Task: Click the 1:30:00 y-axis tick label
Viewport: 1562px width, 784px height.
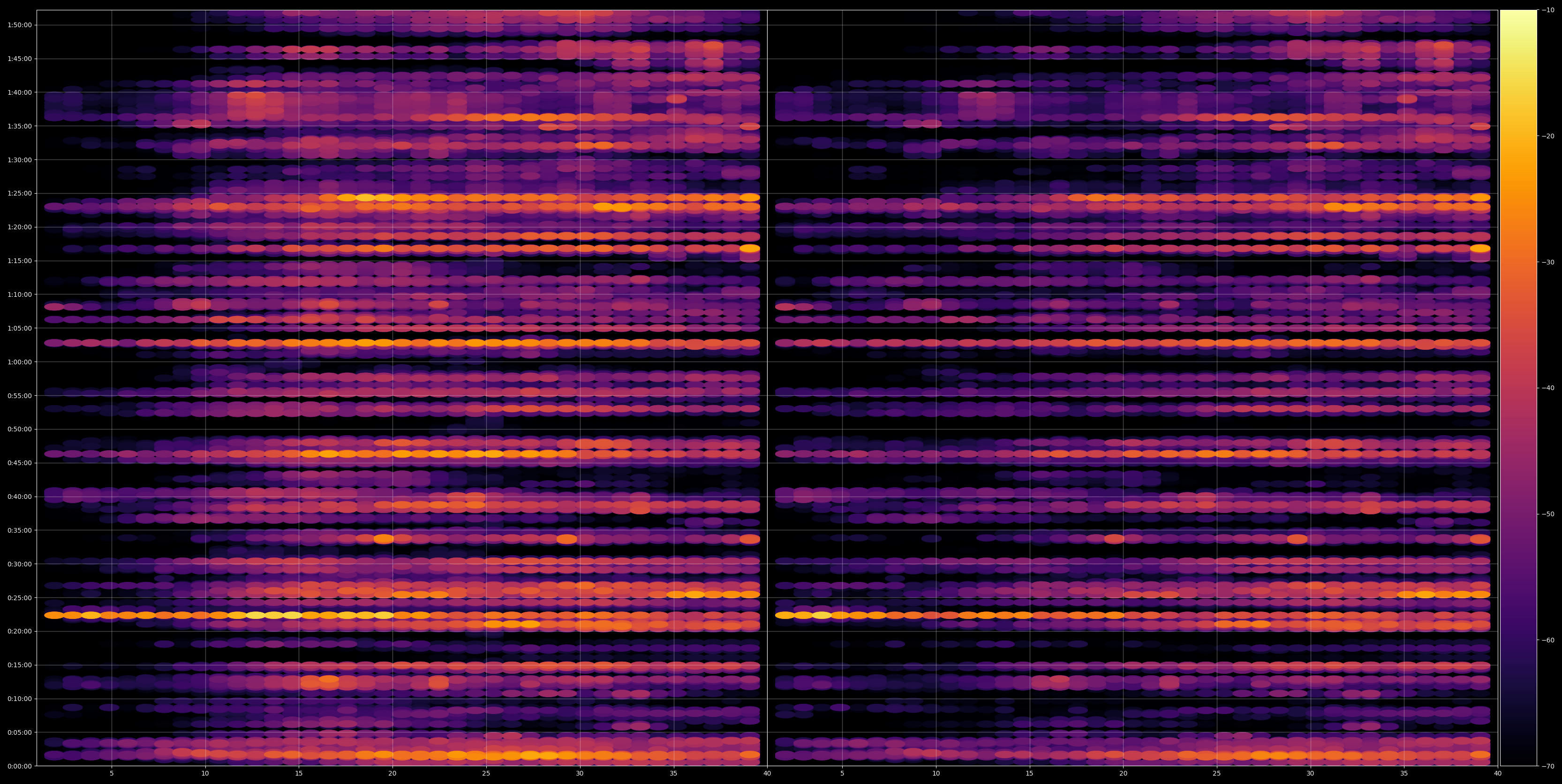Action: pyautogui.click(x=19, y=159)
